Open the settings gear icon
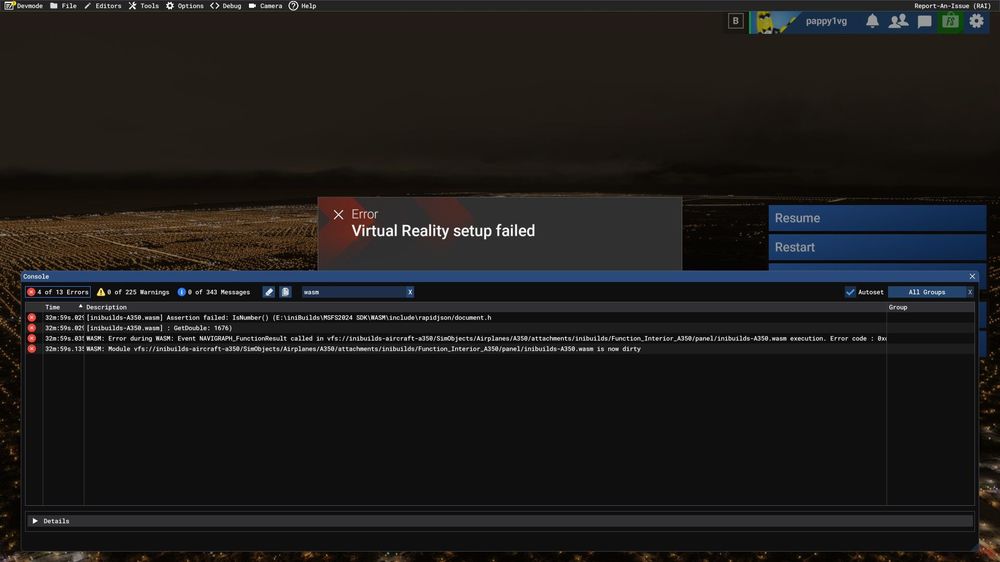The height and width of the screenshot is (562, 1000). tap(976, 21)
